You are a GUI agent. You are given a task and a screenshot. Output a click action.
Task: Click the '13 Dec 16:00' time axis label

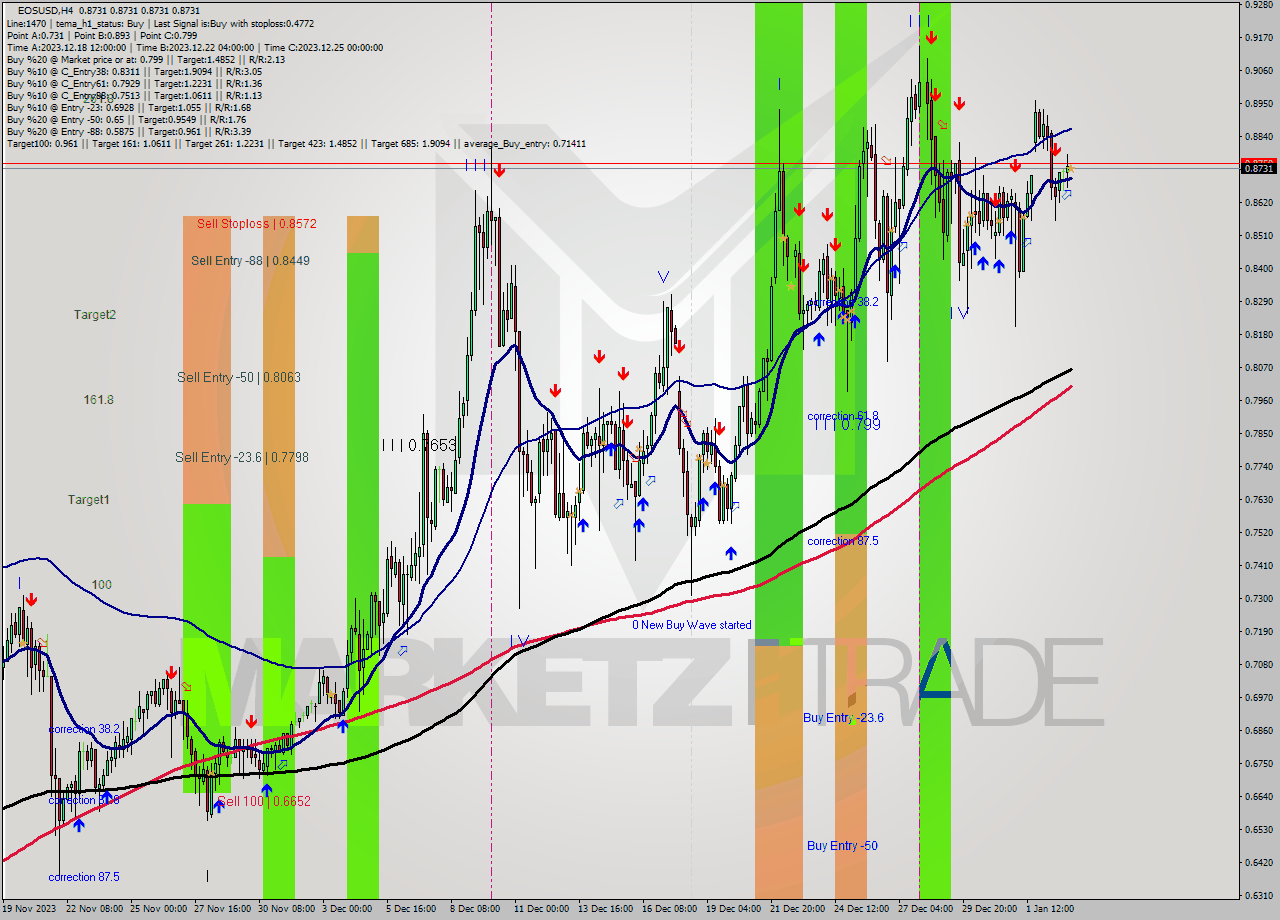point(608,909)
